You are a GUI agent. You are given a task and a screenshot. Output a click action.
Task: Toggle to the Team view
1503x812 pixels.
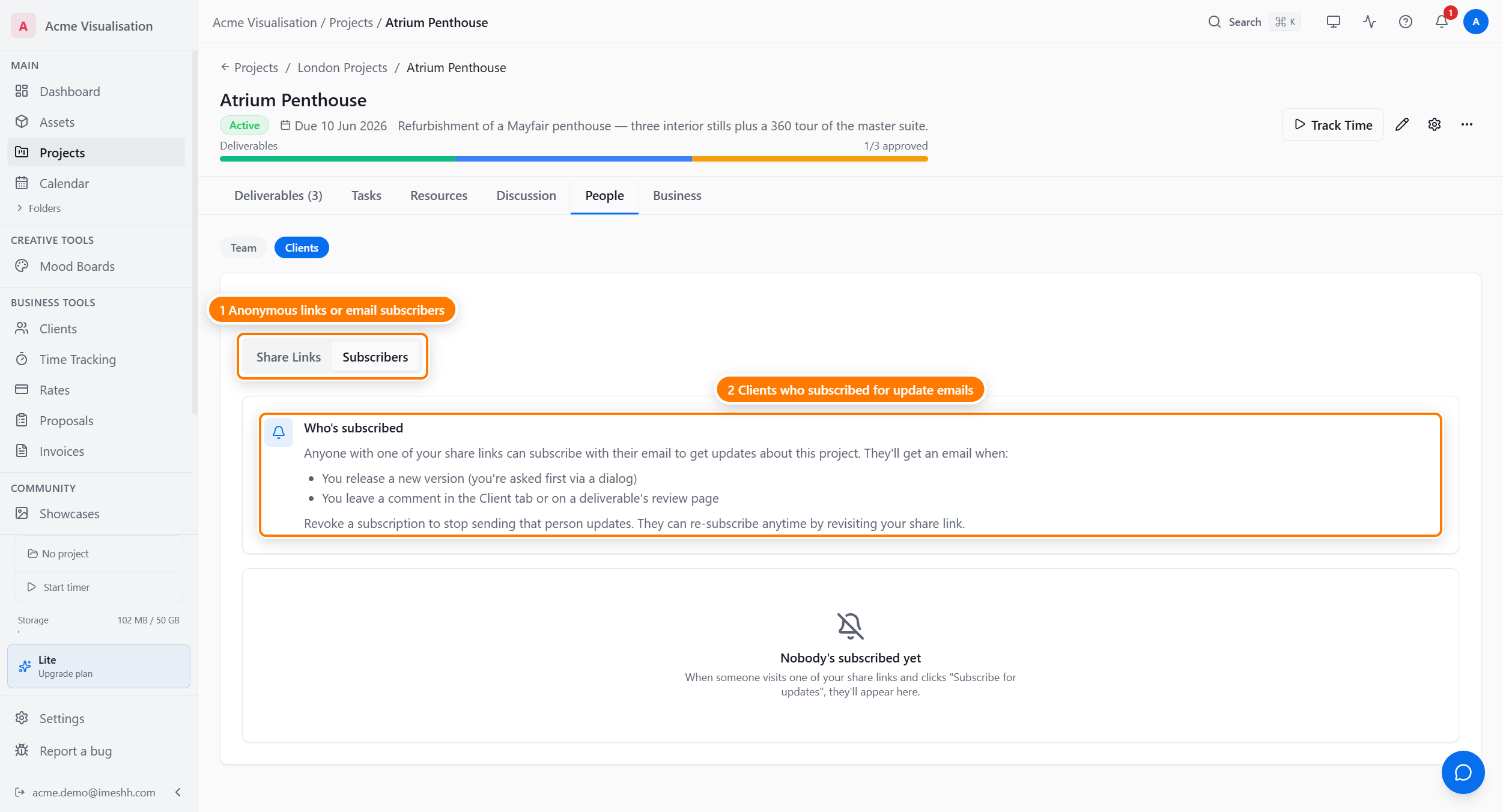click(x=243, y=247)
